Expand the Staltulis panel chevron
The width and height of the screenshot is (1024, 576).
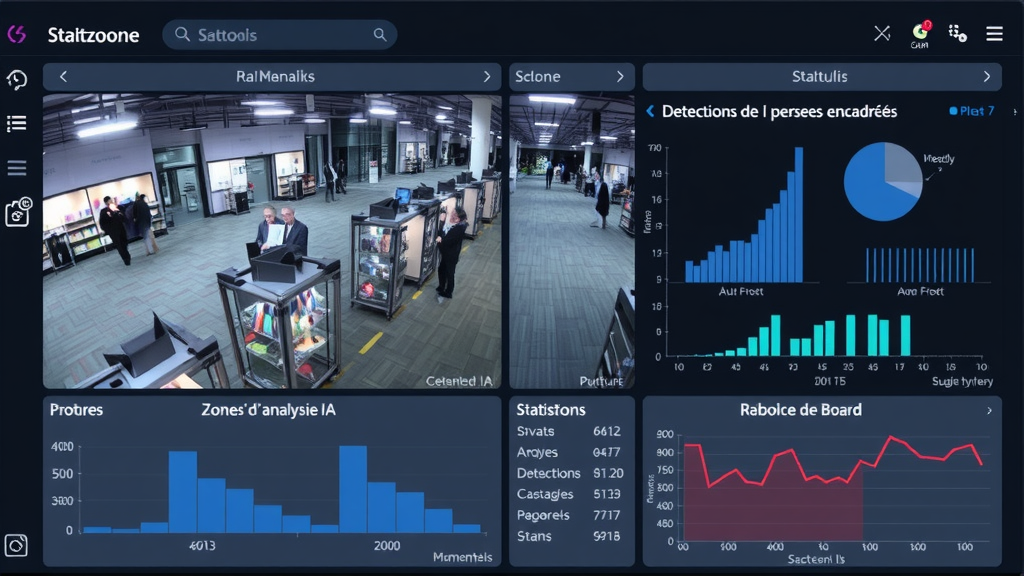click(986, 76)
